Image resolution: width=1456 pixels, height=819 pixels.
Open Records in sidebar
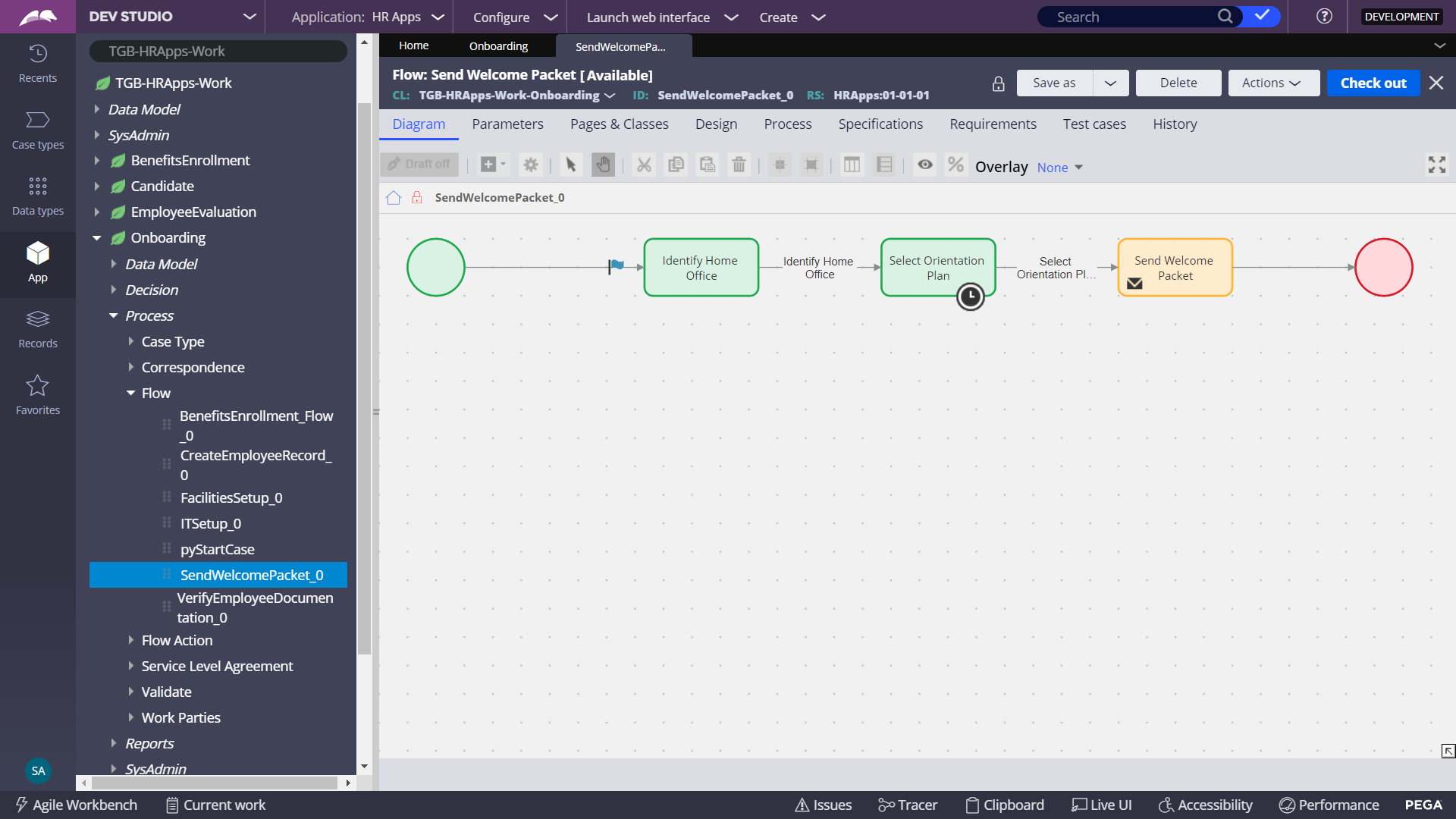[x=38, y=329]
